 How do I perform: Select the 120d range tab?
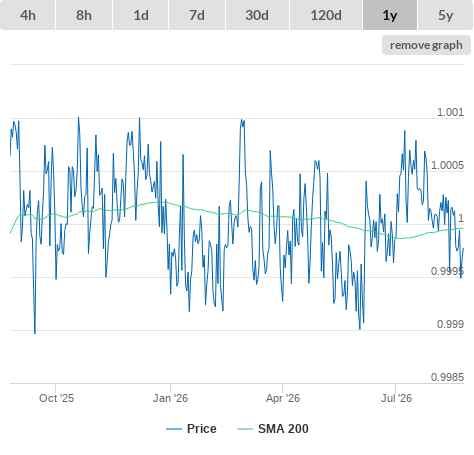[326, 15]
